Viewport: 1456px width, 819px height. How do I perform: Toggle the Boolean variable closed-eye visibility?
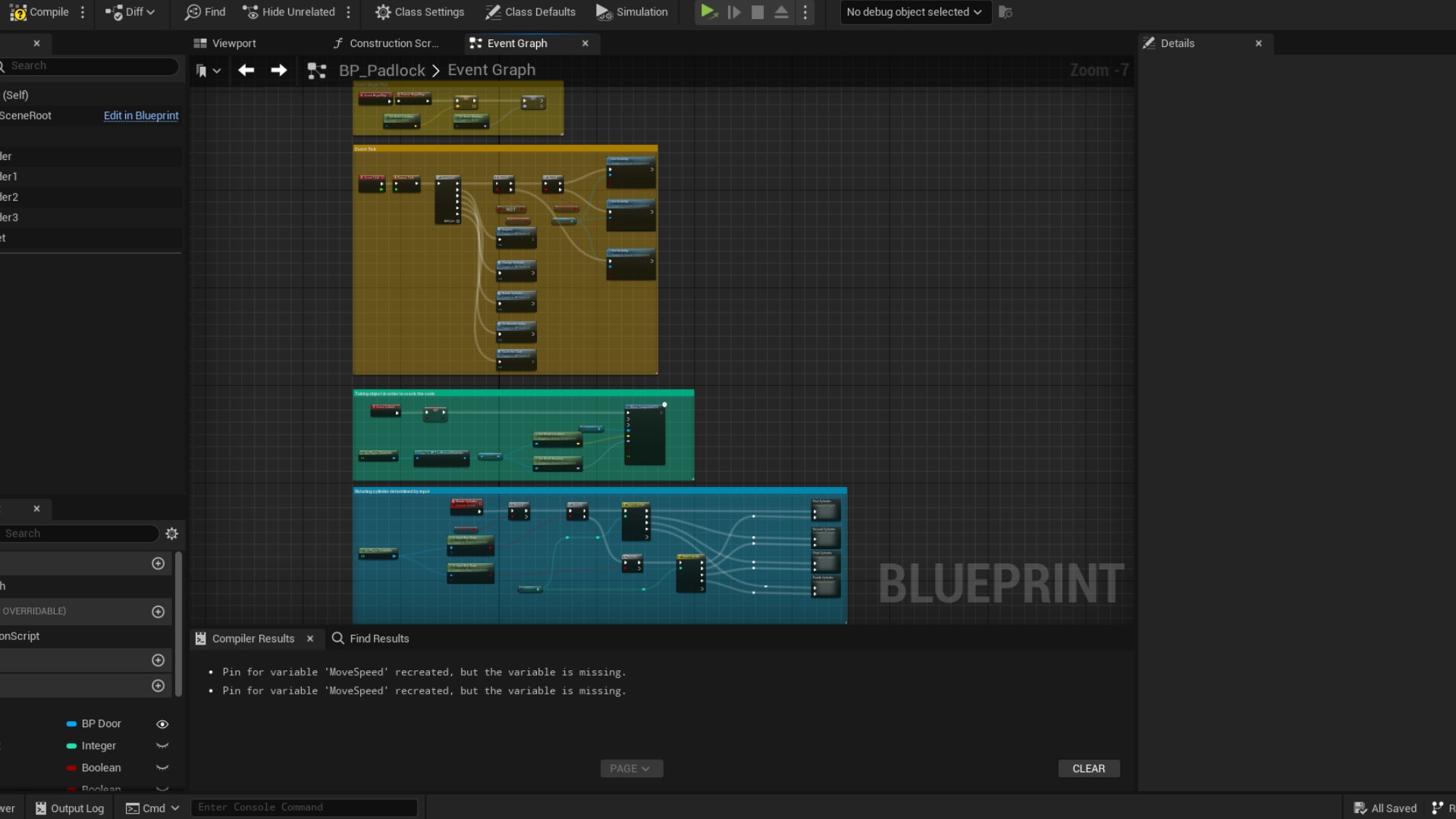162,768
